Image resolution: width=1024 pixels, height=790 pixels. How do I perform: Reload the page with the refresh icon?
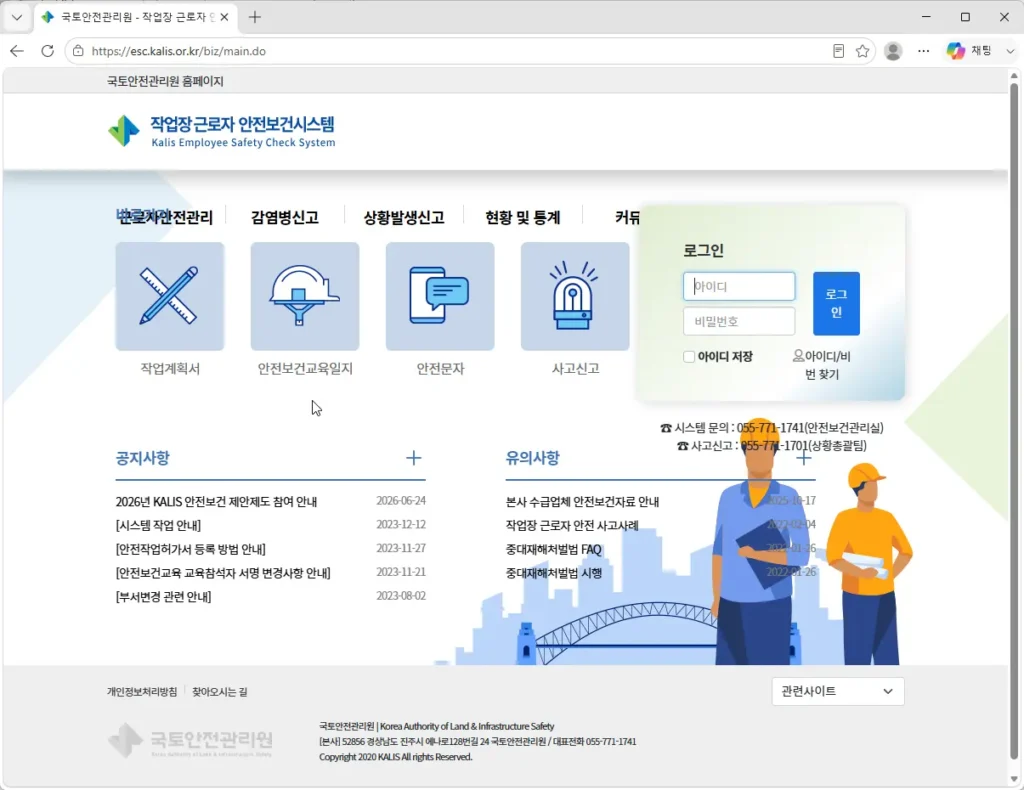click(47, 51)
